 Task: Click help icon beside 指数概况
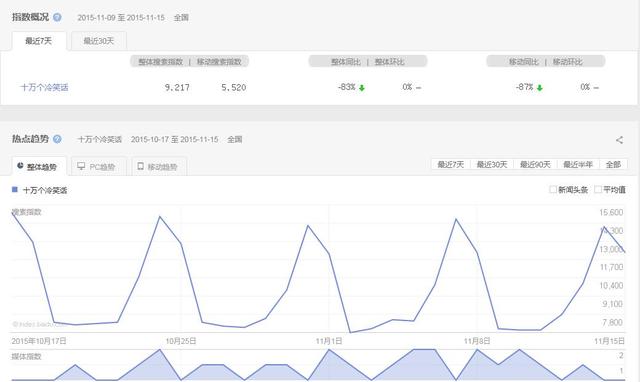click(57, 17)
